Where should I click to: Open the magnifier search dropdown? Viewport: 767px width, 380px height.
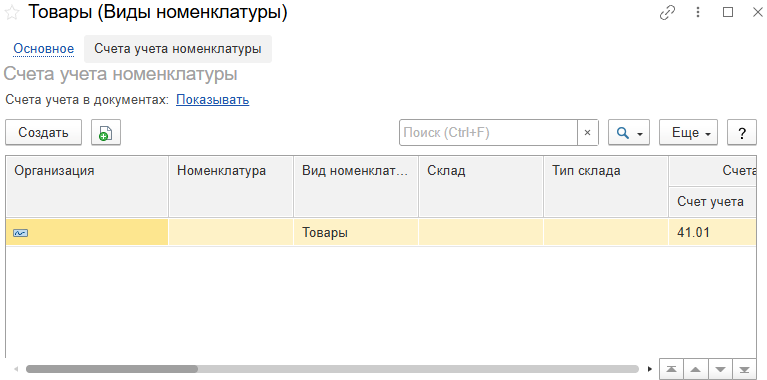(629, 133)
